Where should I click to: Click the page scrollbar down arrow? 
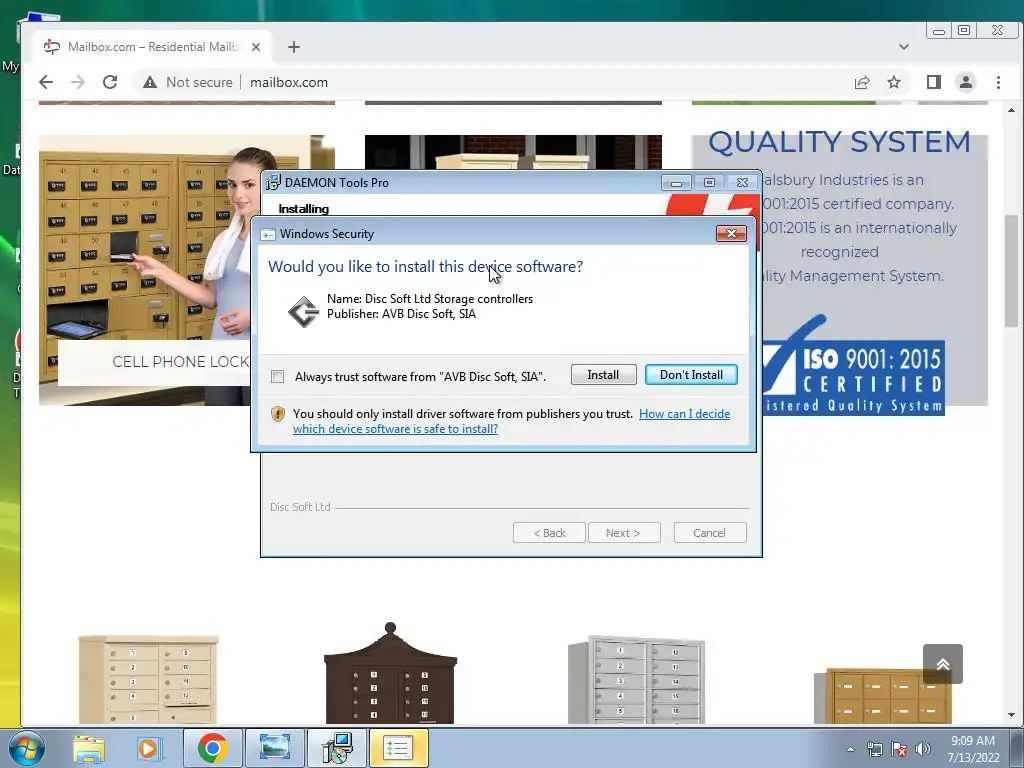tap(1012, 715)
